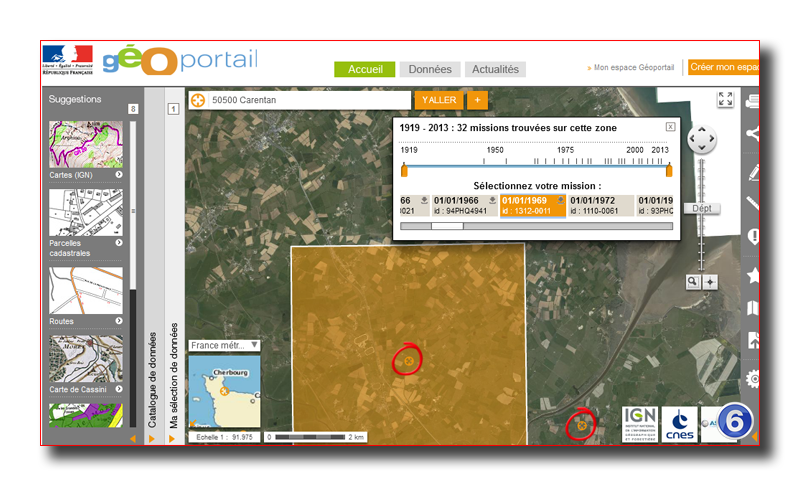Select the pencil drawing tool
The height and width of the screenshot is (486, 800).
754,172
